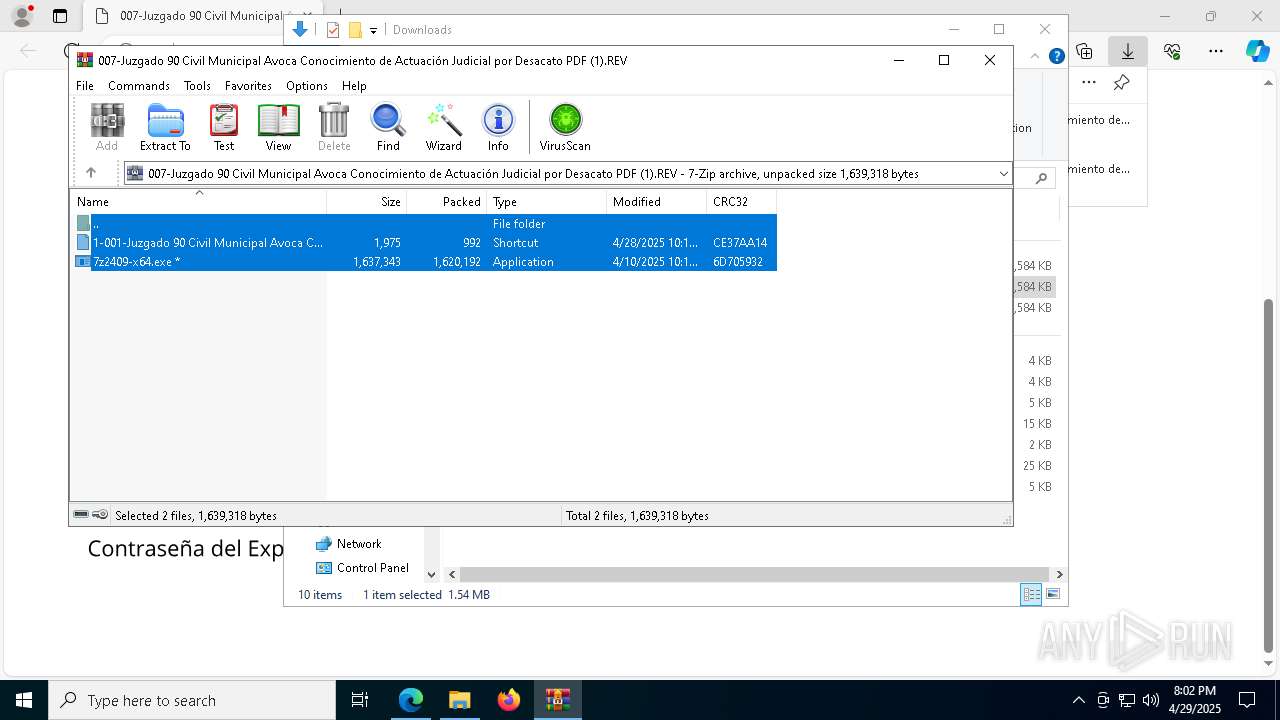Open the Favorites menu
Viewport: 1280px width, 720px height.
(x=248, y=86)
